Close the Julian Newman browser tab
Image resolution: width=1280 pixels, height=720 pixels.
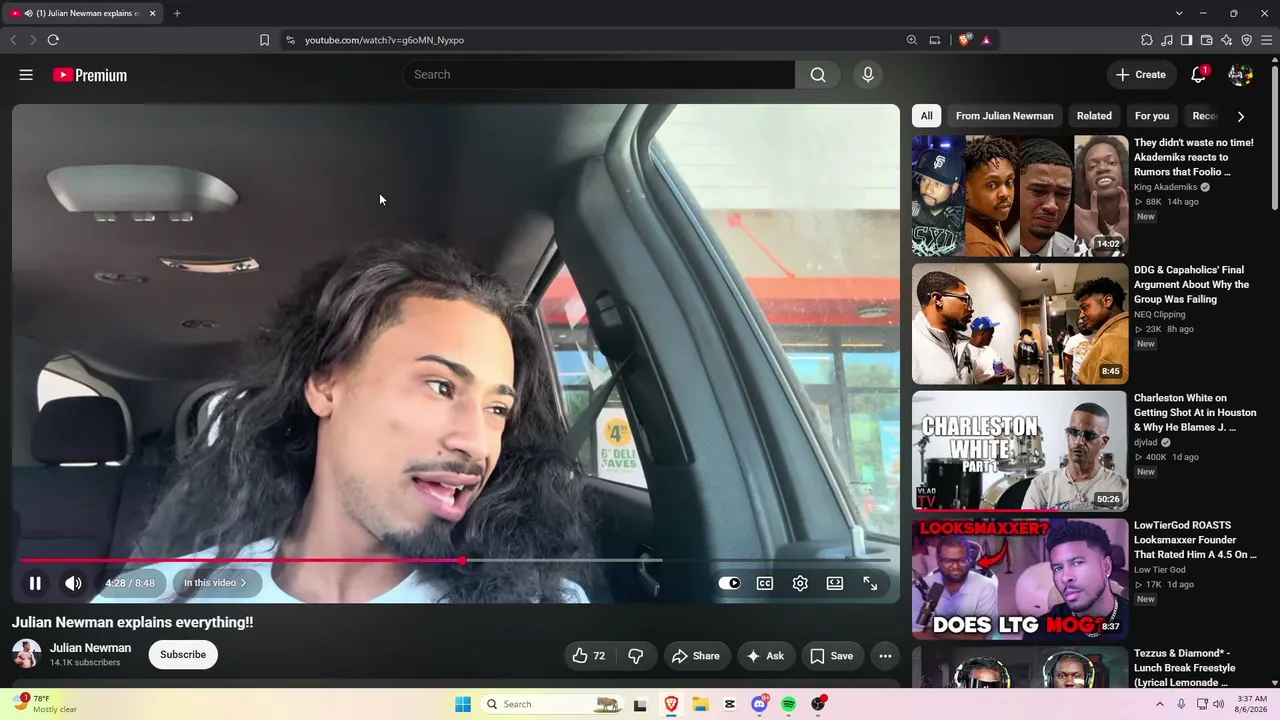[x=153, y=13]
